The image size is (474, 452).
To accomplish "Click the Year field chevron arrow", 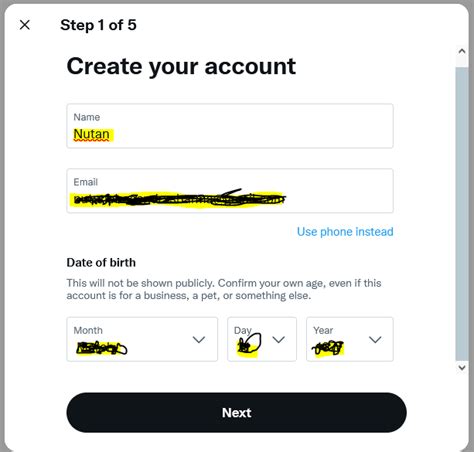I will point(375,340).
